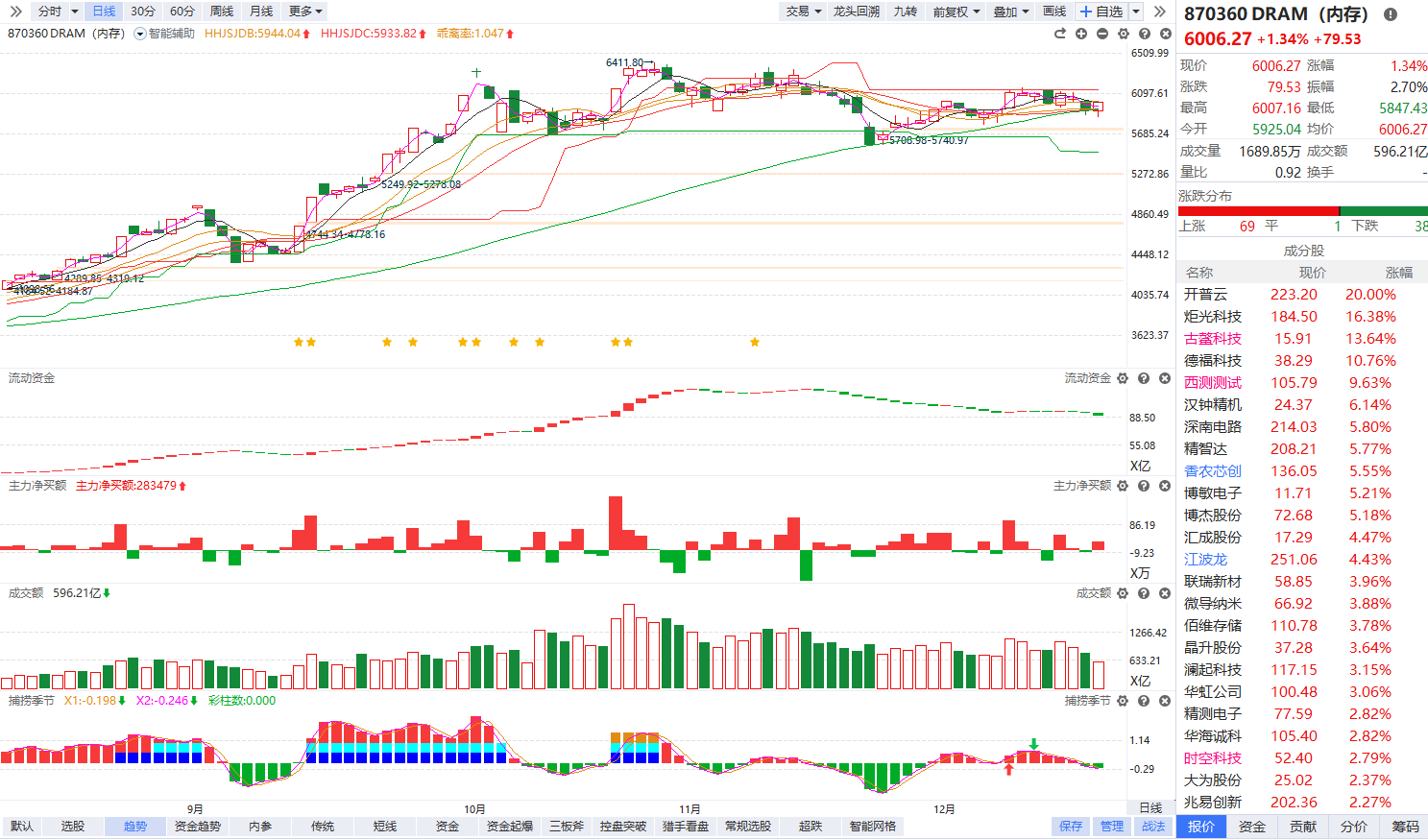Click the info icon beside DRAM (内存) title

[x=1391, y=14]
